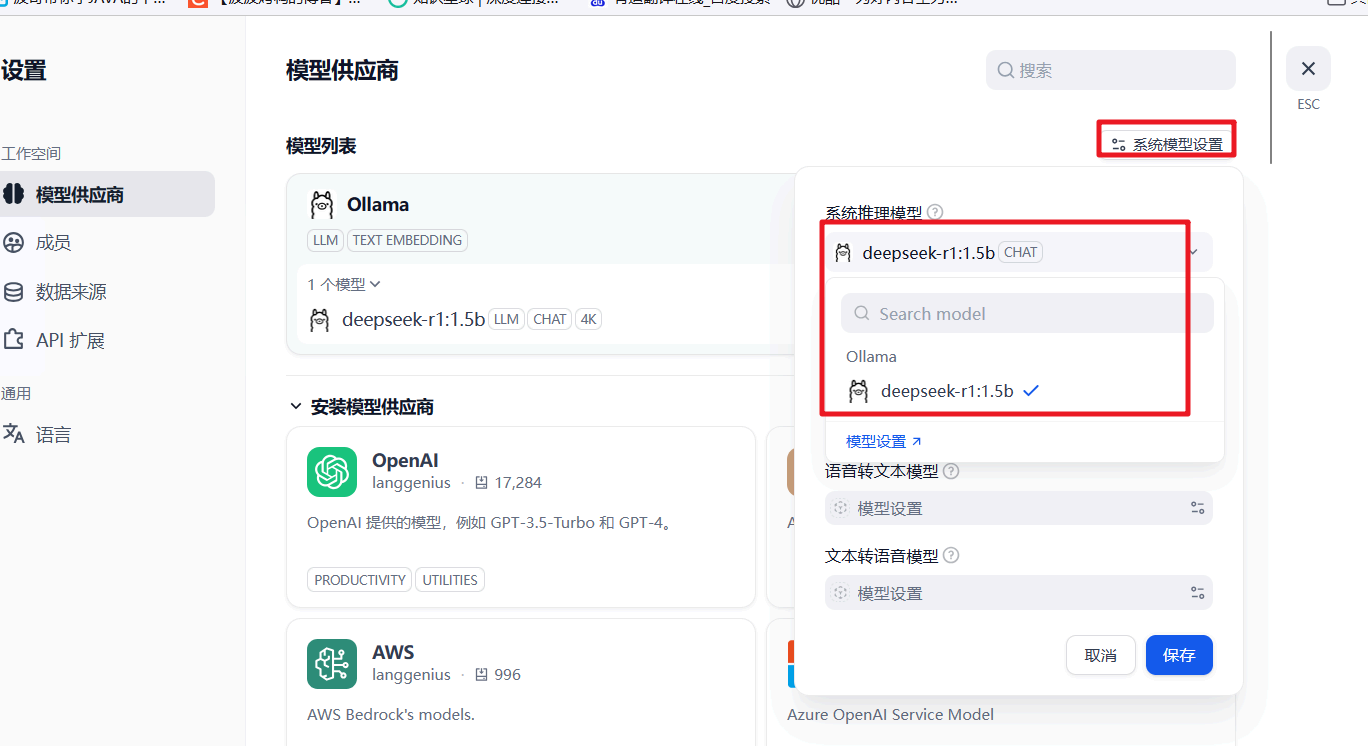This screenshot has height=746, width=1368.
Task: Click OpenAI download count icon
Action: pyautogui.click(x=481, y=483)
